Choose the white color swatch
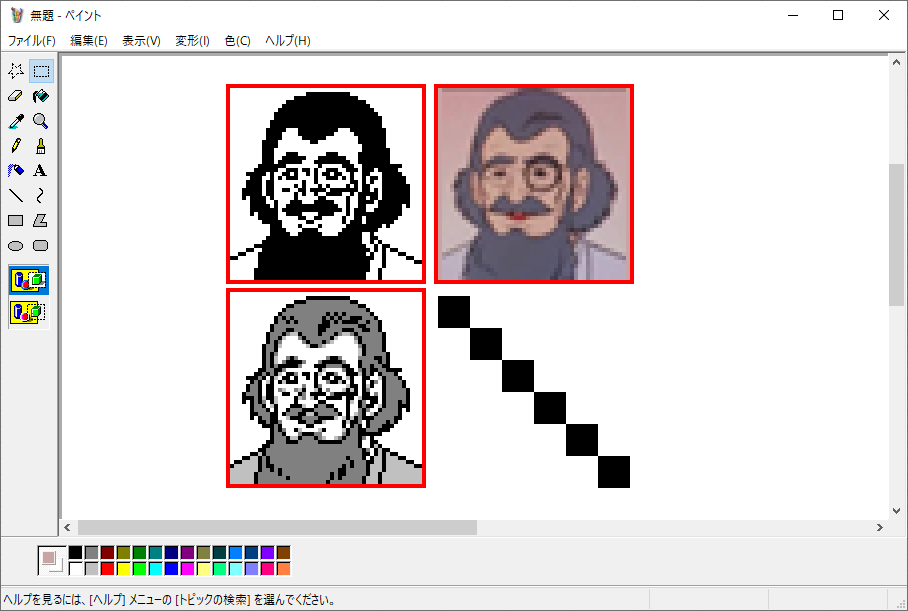This screenshot has height=611, width=908. pyautogui.click(x=76, y=569)
